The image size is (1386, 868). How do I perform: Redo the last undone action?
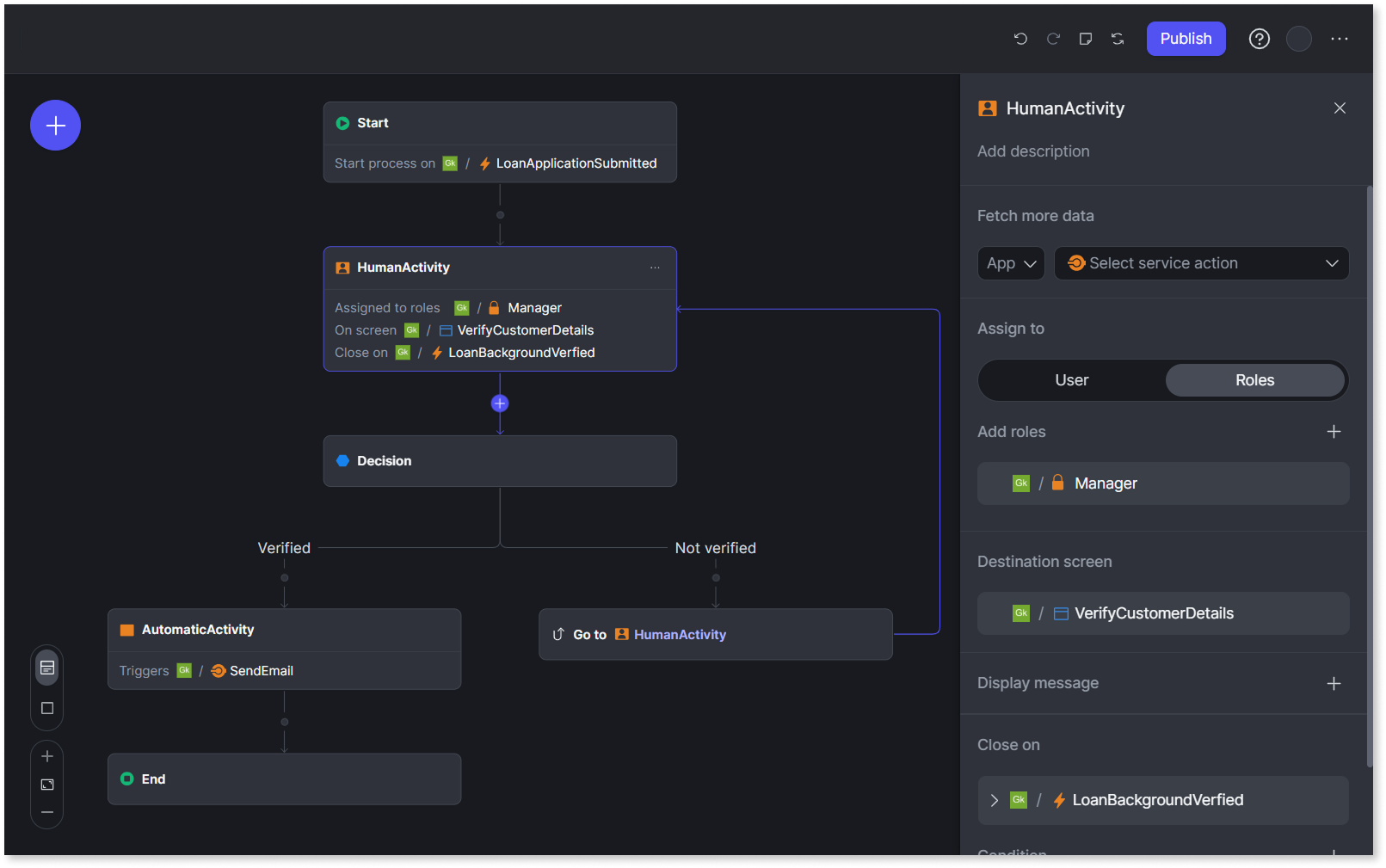[1053, 39]
